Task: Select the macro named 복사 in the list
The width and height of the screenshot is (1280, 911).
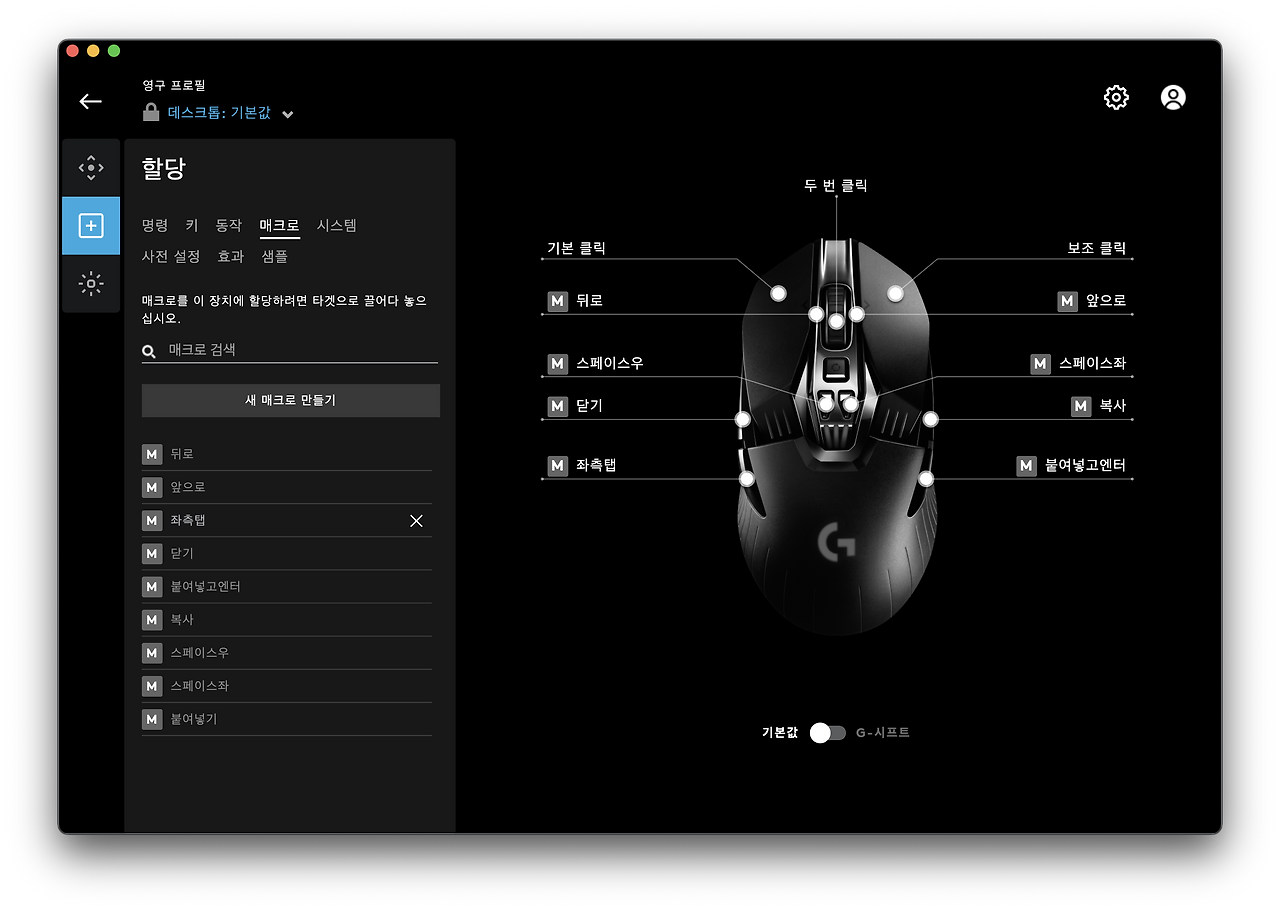Action: coord(287,620)
